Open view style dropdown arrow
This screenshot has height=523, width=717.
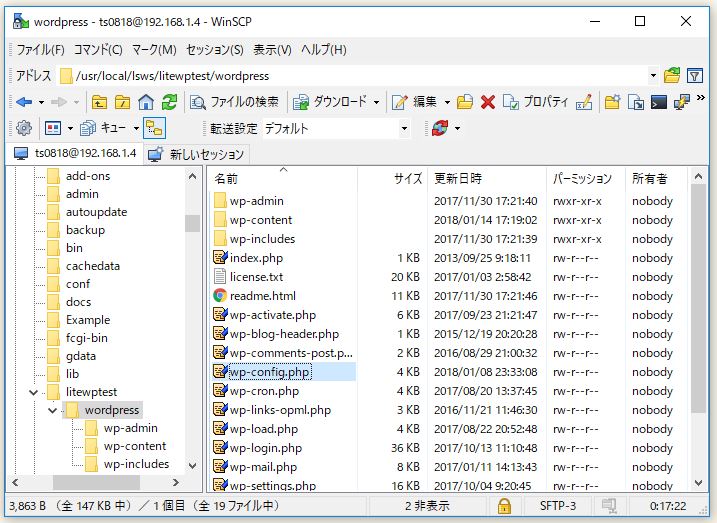[70, 128]
